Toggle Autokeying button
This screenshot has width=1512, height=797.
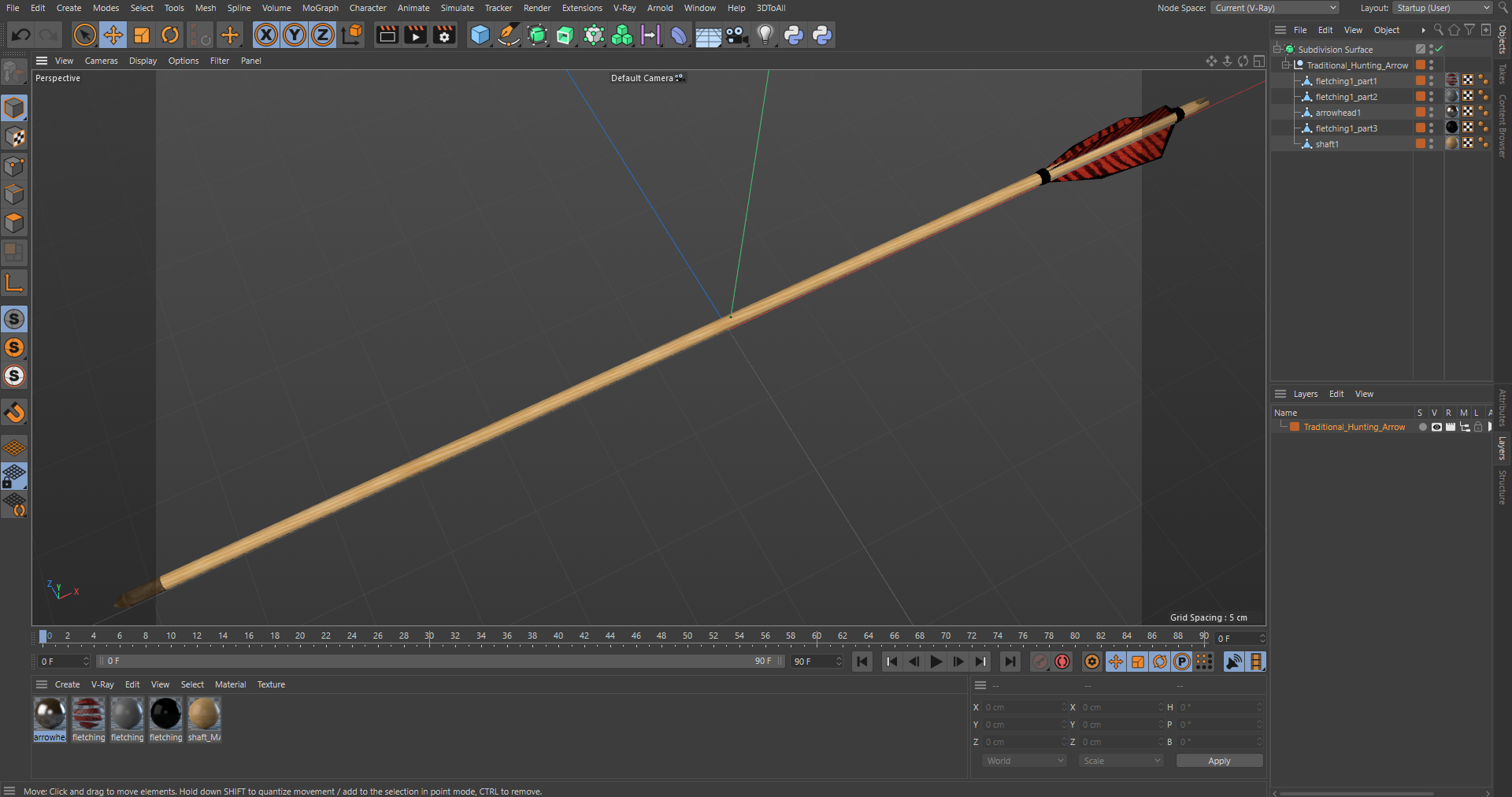click(x=1062, y=662)
